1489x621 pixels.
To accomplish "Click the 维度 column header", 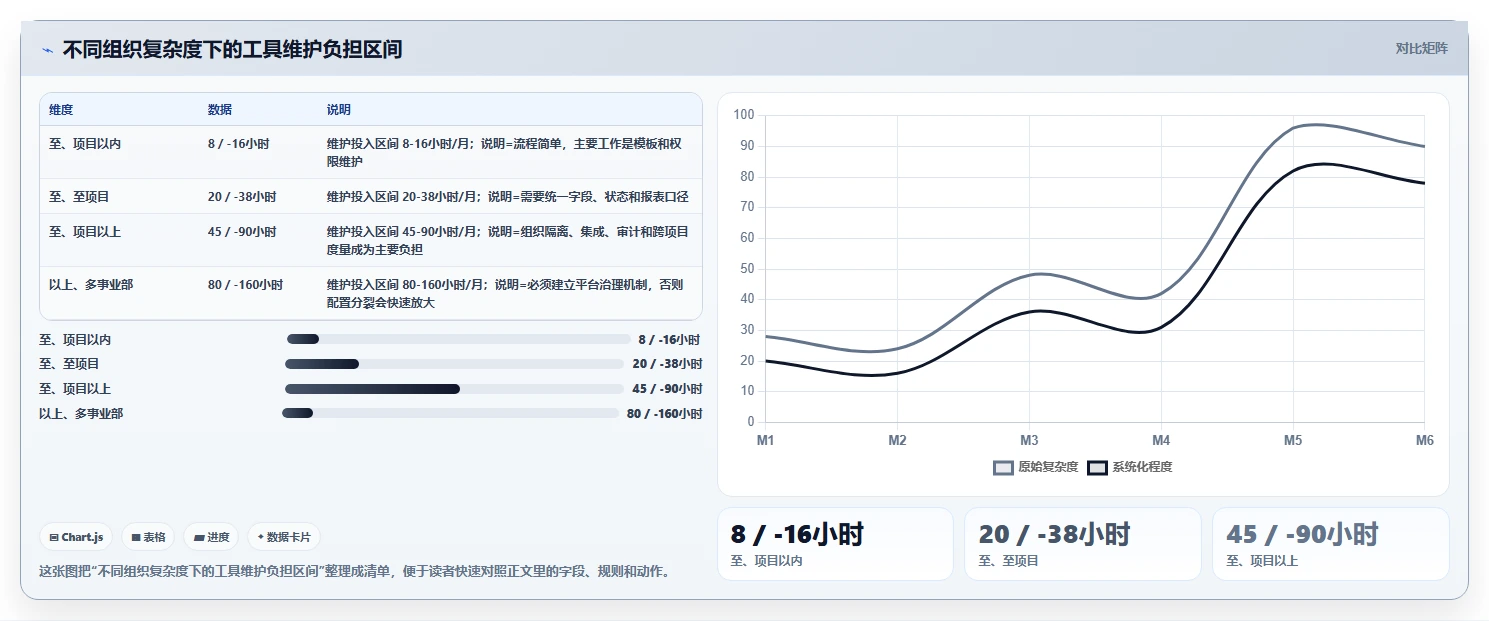I will coord(61,110).
